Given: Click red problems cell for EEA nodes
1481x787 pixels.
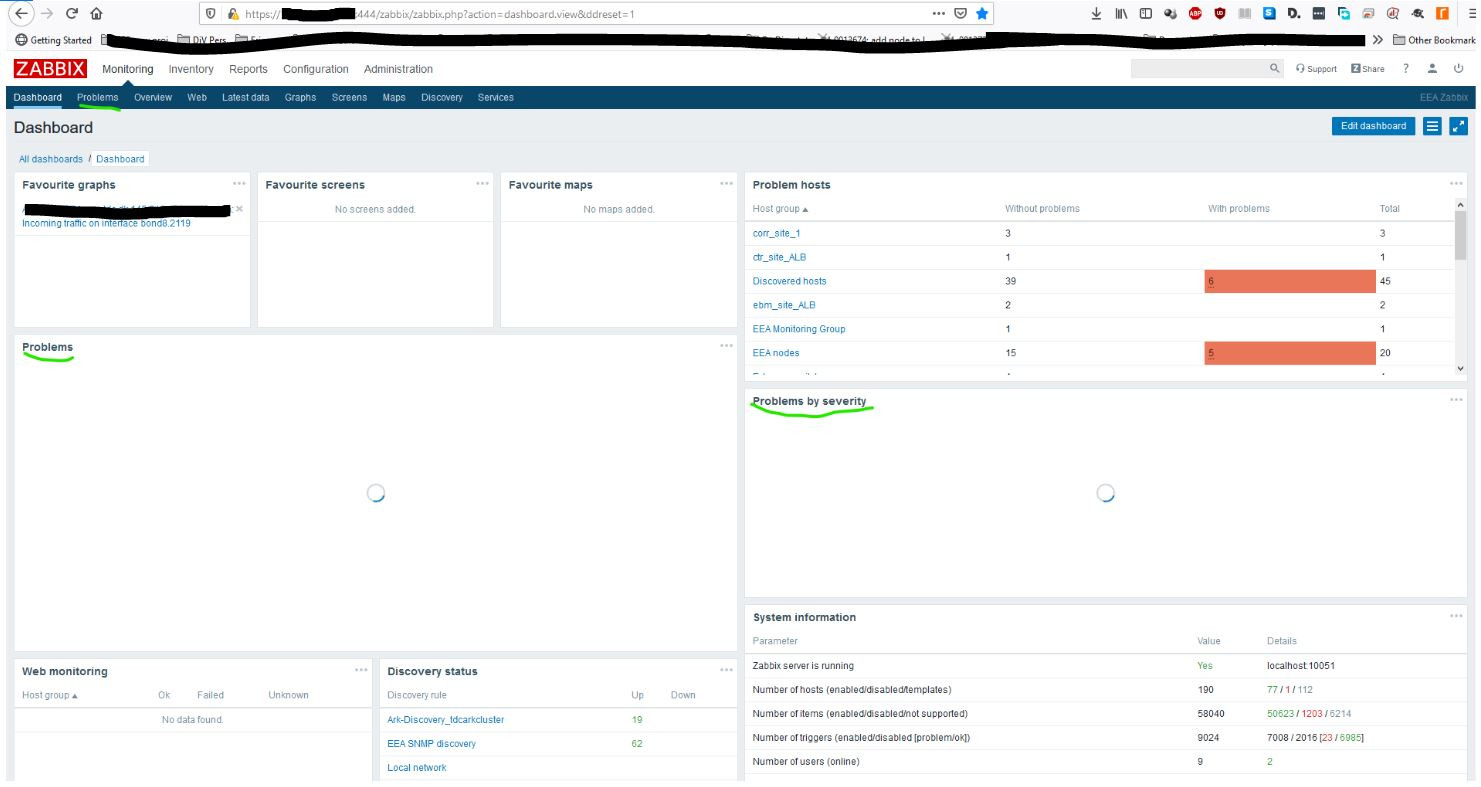Looking at the screenshot, I should coord(1290,353).
